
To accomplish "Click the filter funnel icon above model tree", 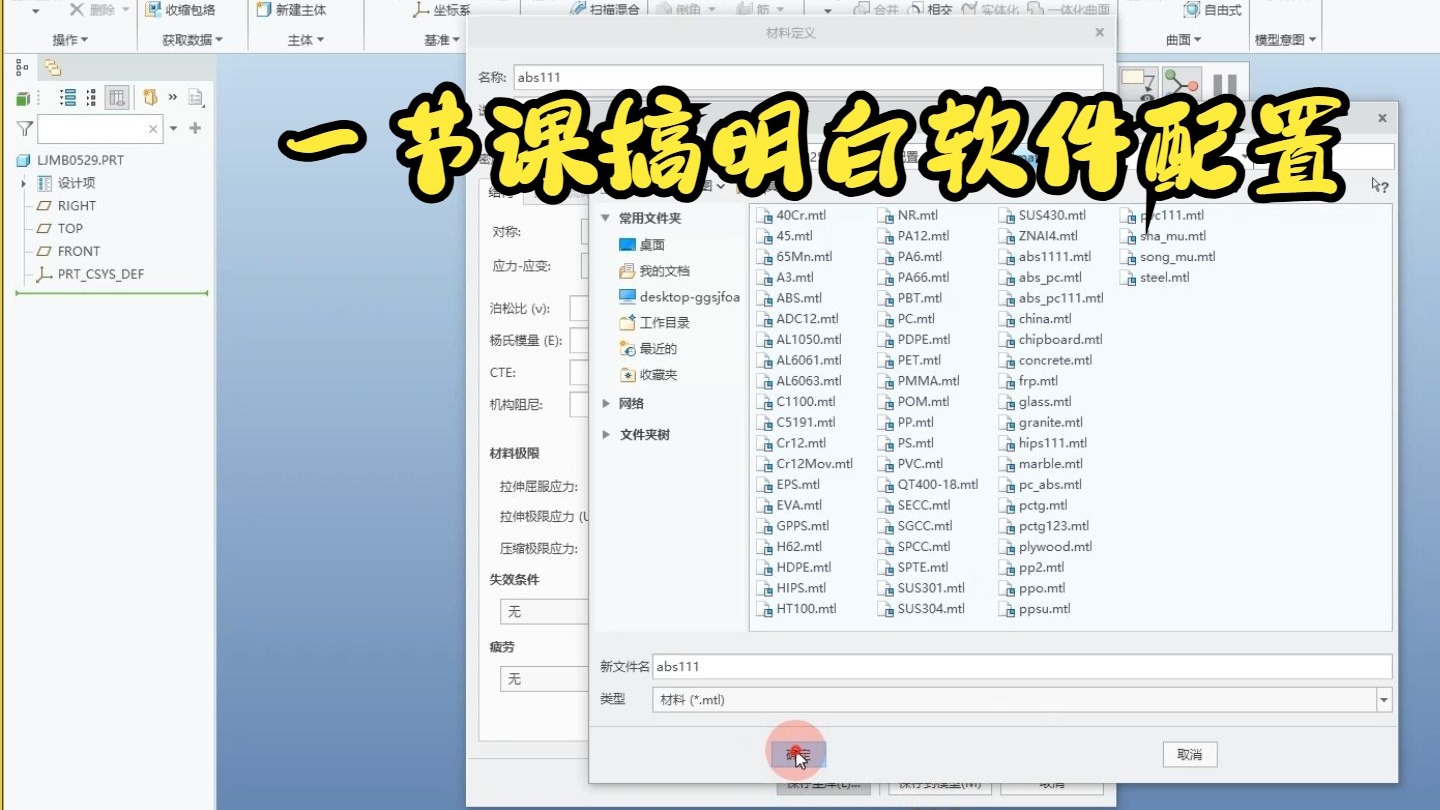I will [22, 128].
